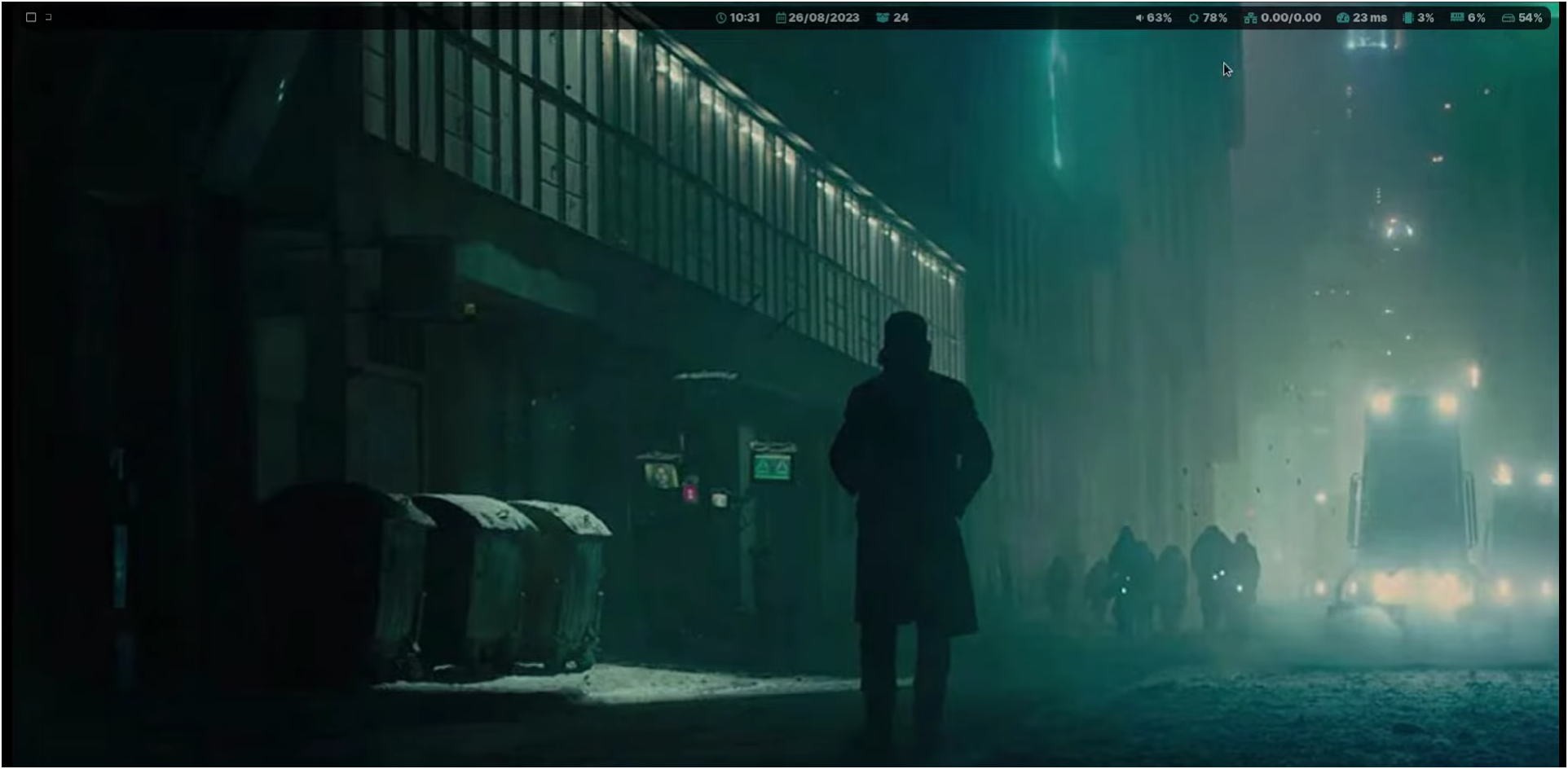
Task: Click the network wired icon
Action: click(x=1250, y=18)
